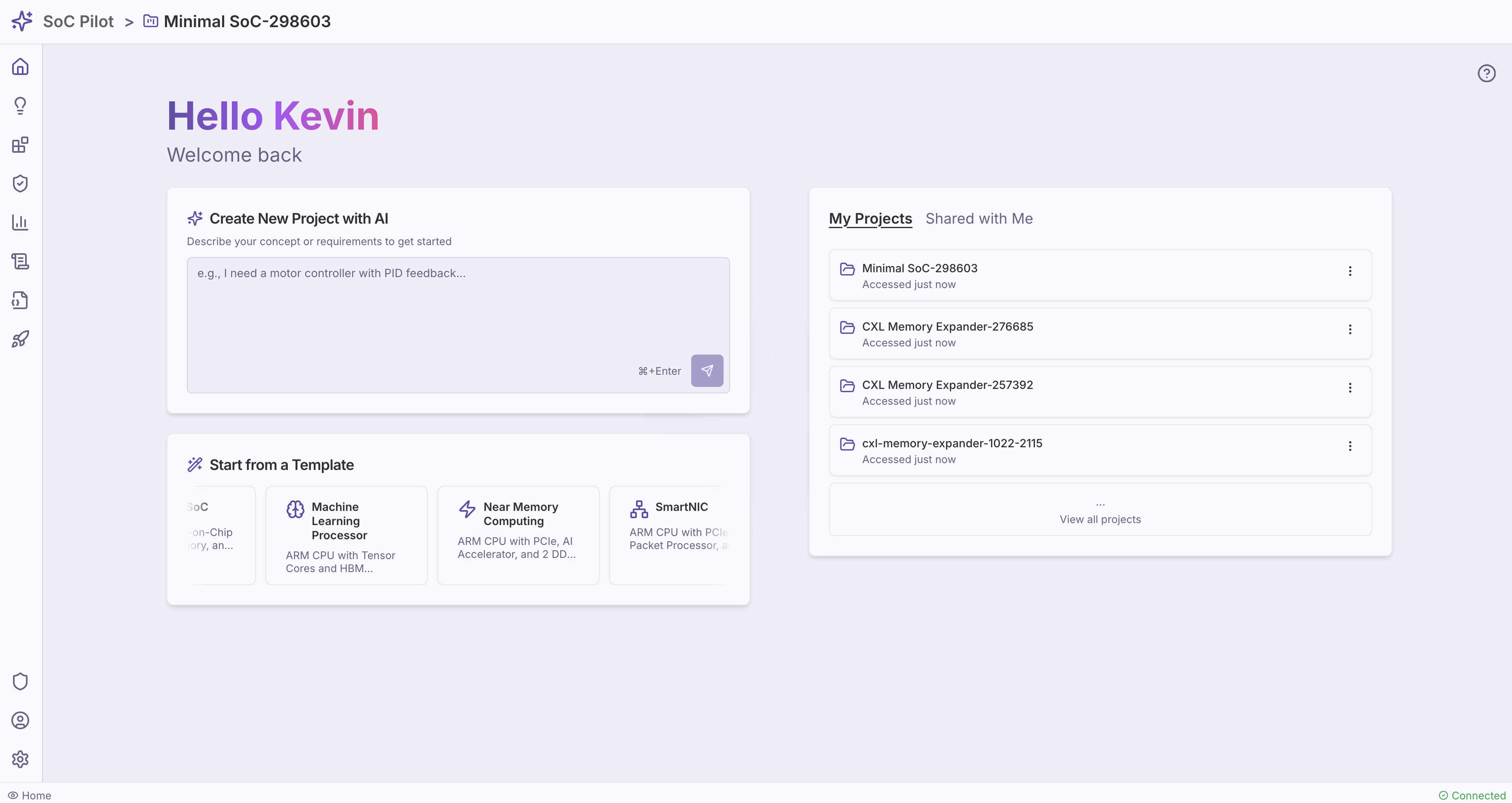The width and height of the screenshot is (1512, 803).
Task: Select the My Projects tab
Action: [x=870, y=219]
